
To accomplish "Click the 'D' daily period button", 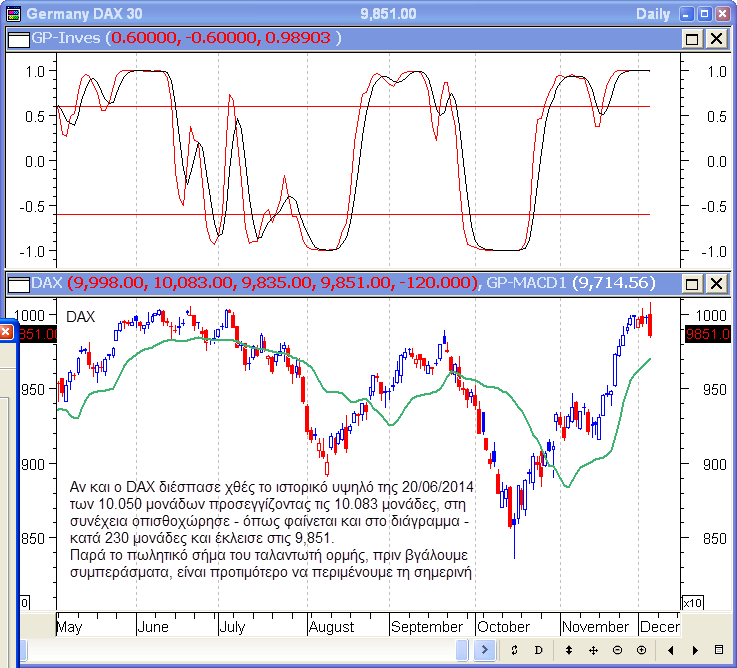I will (x=538, y=651).
